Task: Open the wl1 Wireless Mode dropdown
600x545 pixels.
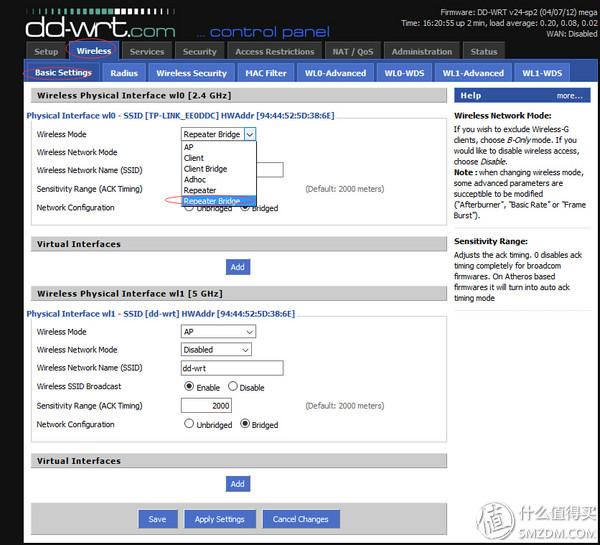Action: point(218,331)
